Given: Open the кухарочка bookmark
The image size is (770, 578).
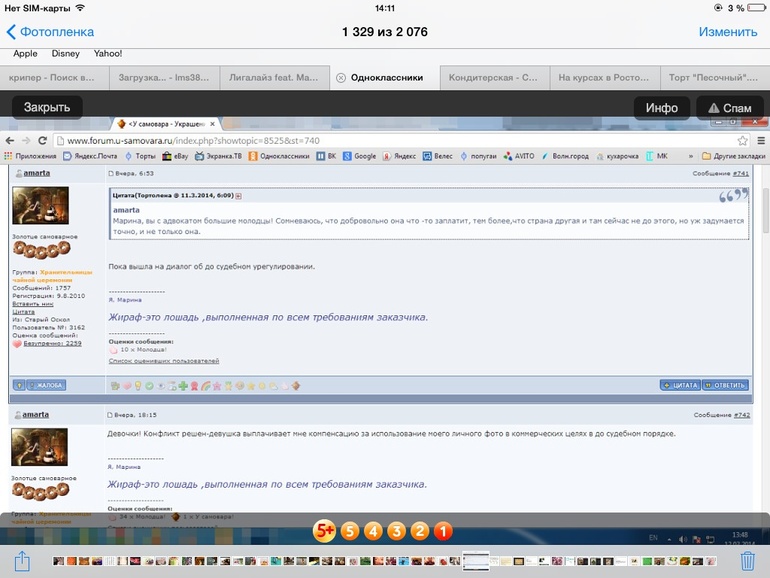Looking at the screenshot, I should click(617, 156).
